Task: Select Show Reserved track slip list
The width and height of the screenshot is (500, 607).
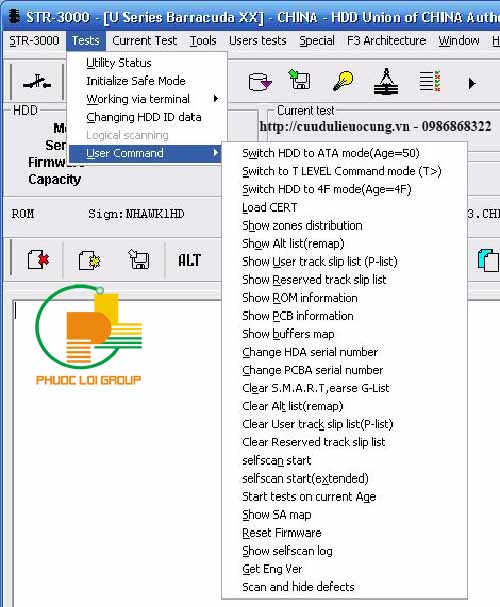Action: 344,280
